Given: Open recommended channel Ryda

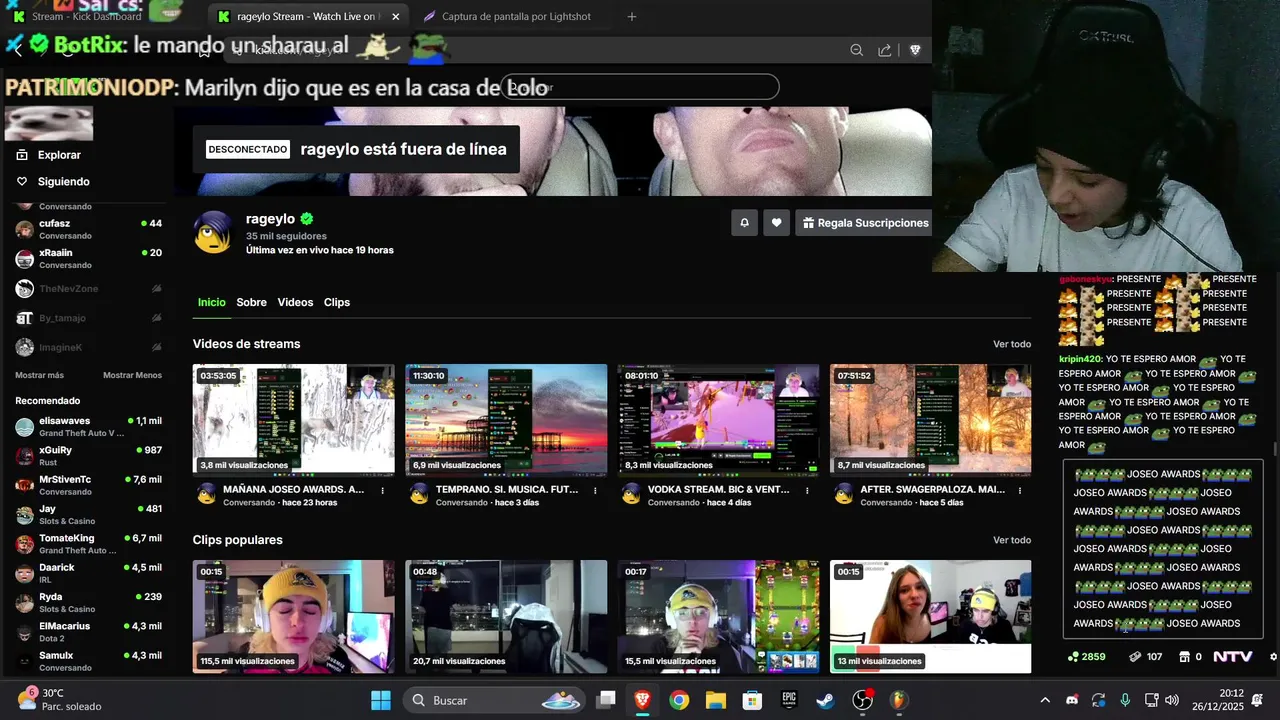Looking at the screenshot, I should point(88,603).
